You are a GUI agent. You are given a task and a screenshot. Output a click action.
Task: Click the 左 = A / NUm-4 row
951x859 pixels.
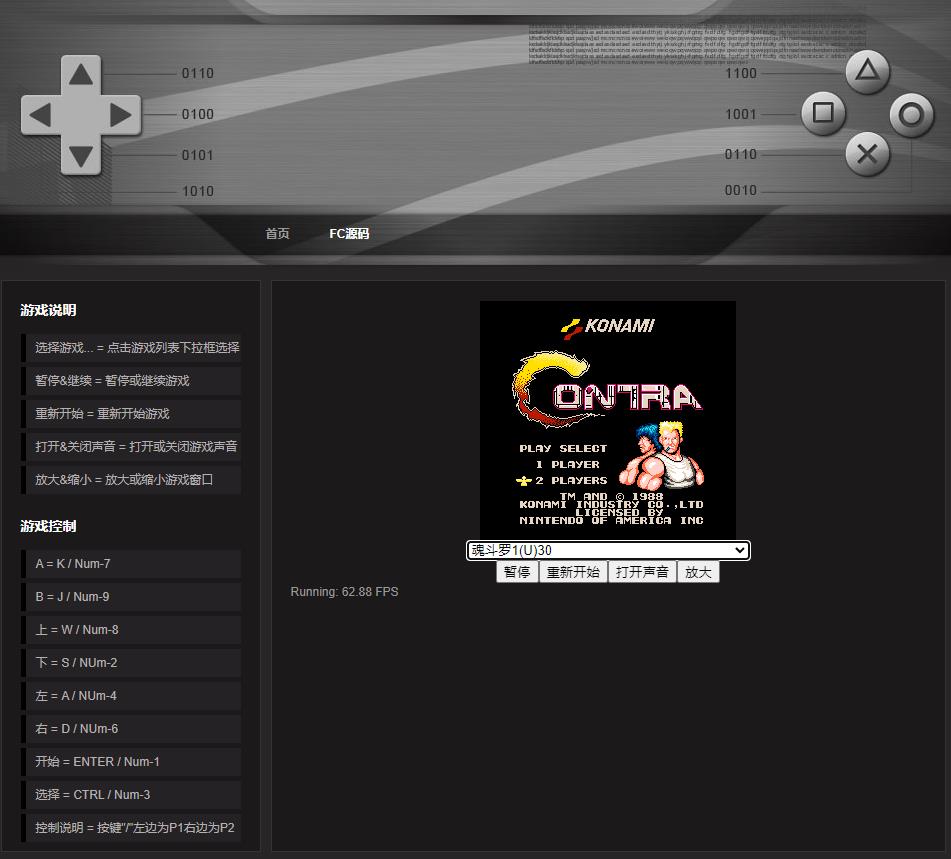pyautogui.click(x=131, y=696)
